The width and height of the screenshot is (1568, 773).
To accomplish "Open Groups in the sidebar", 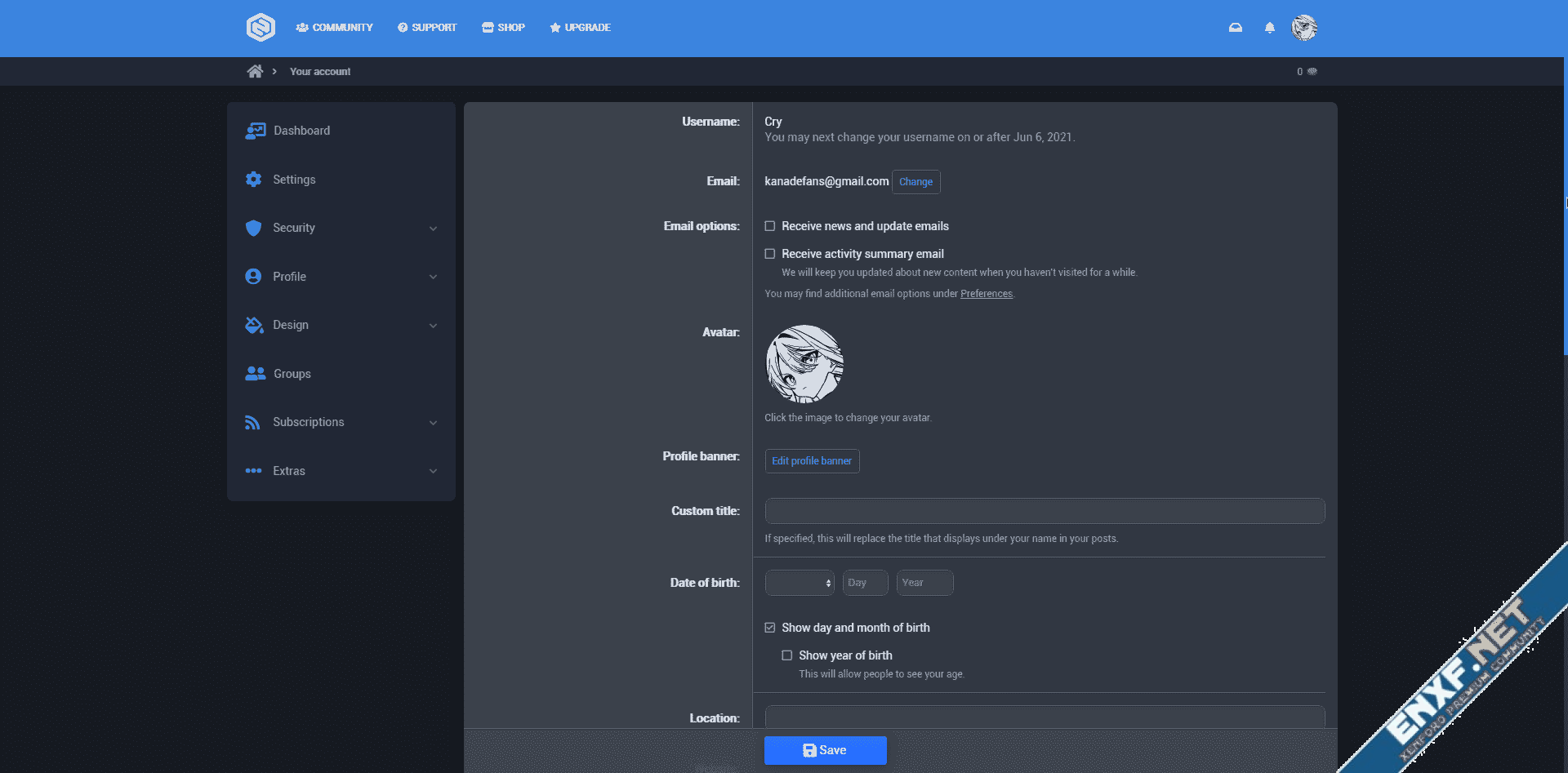I will (x=292, y=374).
